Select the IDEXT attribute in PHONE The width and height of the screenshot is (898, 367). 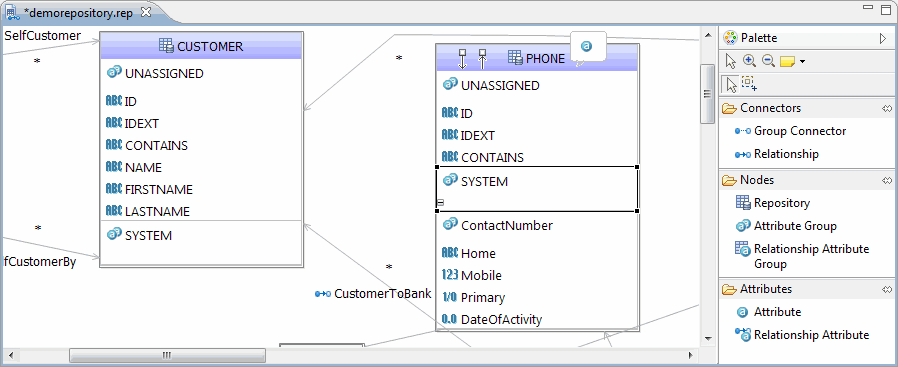pyautogui.click(x=468, y=135)
